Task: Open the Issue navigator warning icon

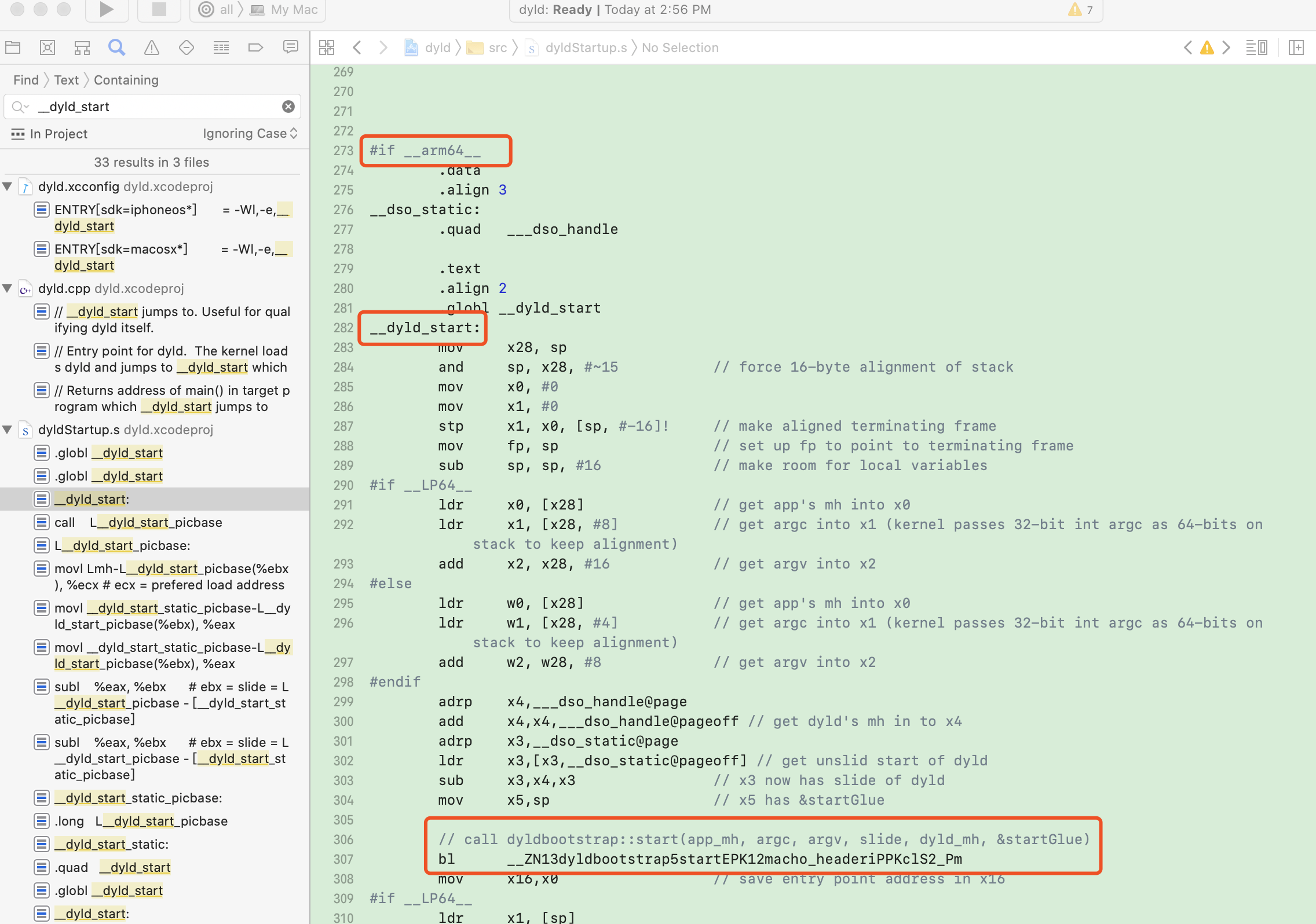Action: 152,47
